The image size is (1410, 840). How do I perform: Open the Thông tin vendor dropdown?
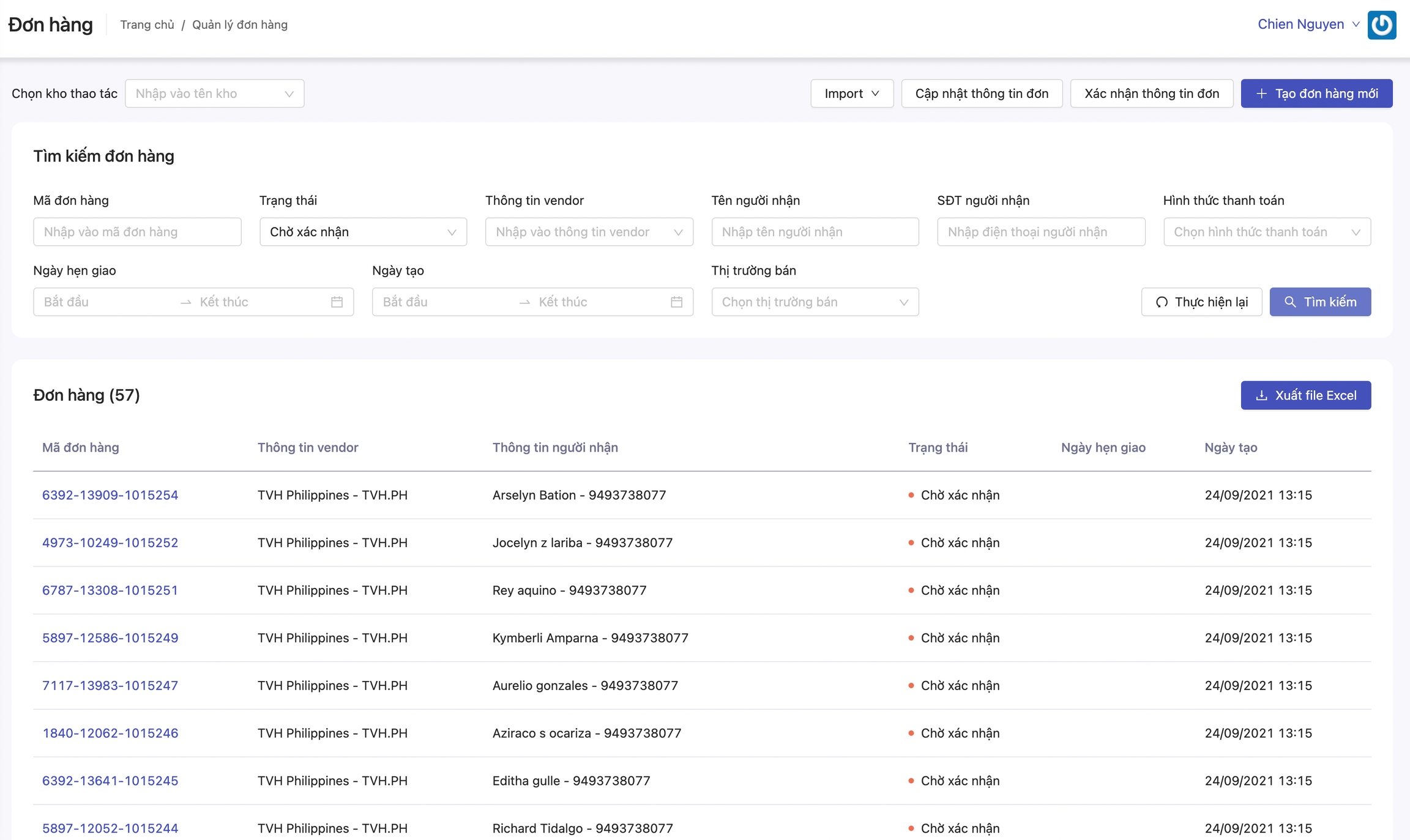(589, 232)
